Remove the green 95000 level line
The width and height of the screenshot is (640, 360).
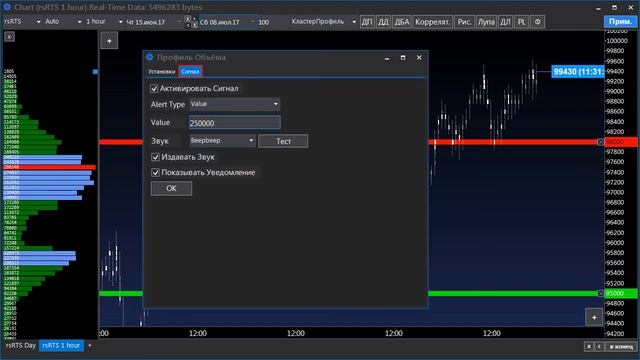pos(600,293)
